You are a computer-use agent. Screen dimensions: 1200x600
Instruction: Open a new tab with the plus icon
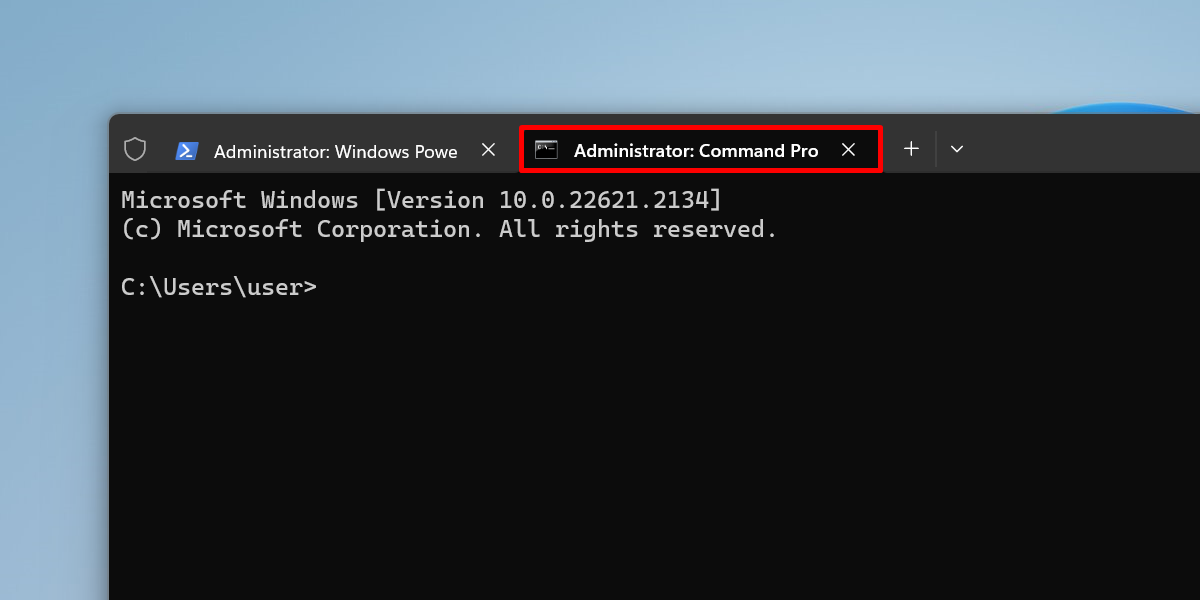[x=911, y=148]
